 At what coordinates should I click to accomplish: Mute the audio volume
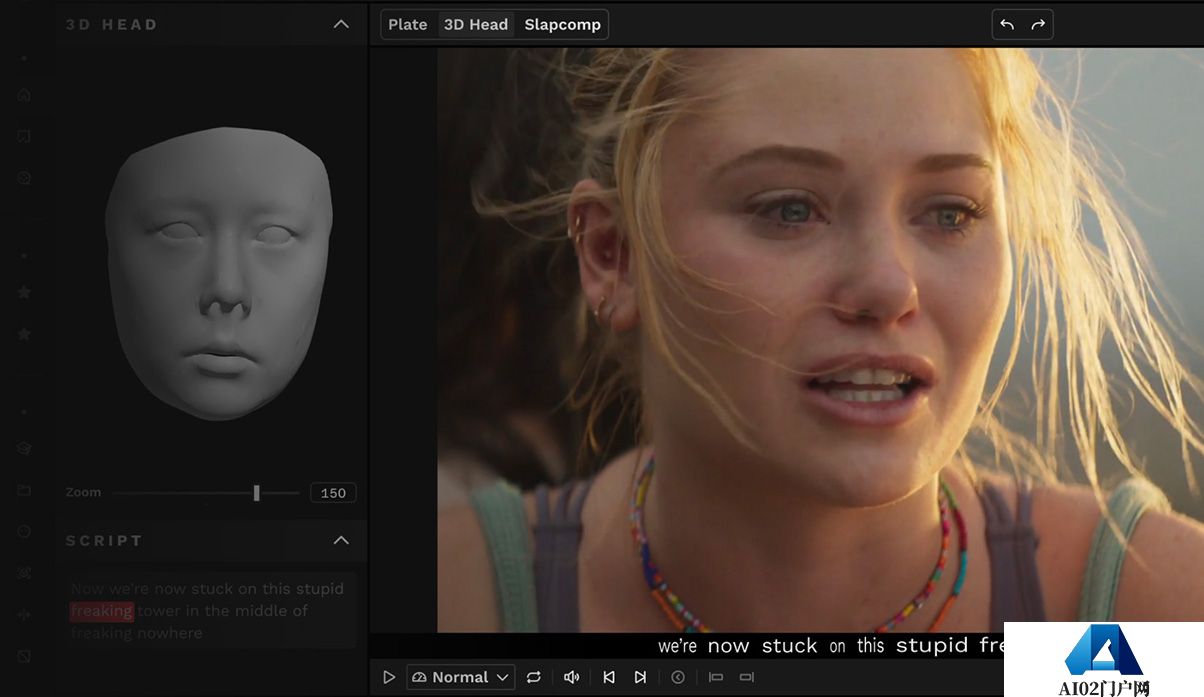[572, 677]
